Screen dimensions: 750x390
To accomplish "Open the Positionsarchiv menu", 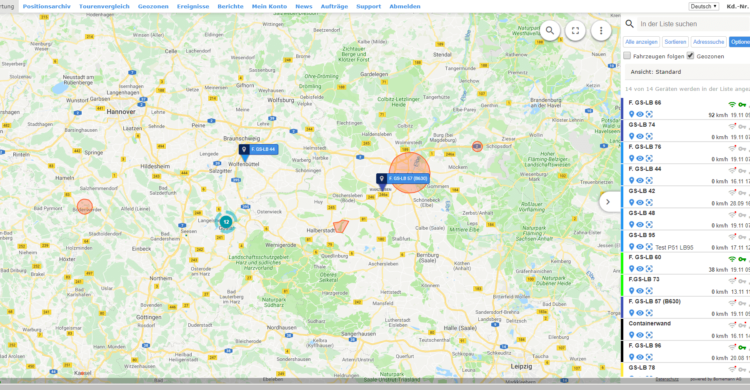I will click(46, 6).
